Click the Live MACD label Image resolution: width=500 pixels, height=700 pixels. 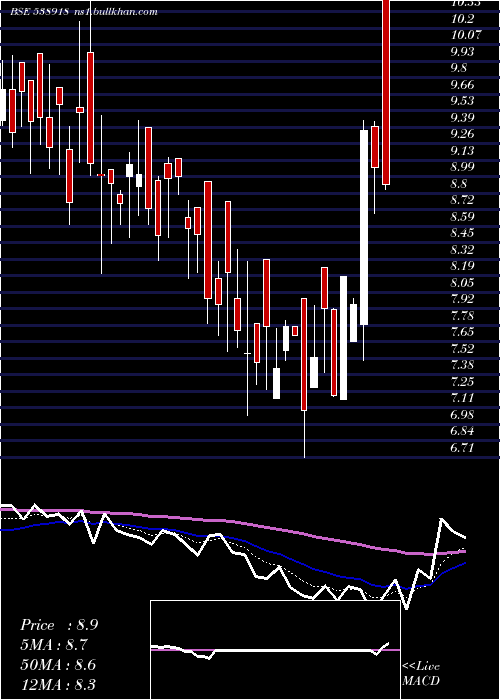(421, 674)
